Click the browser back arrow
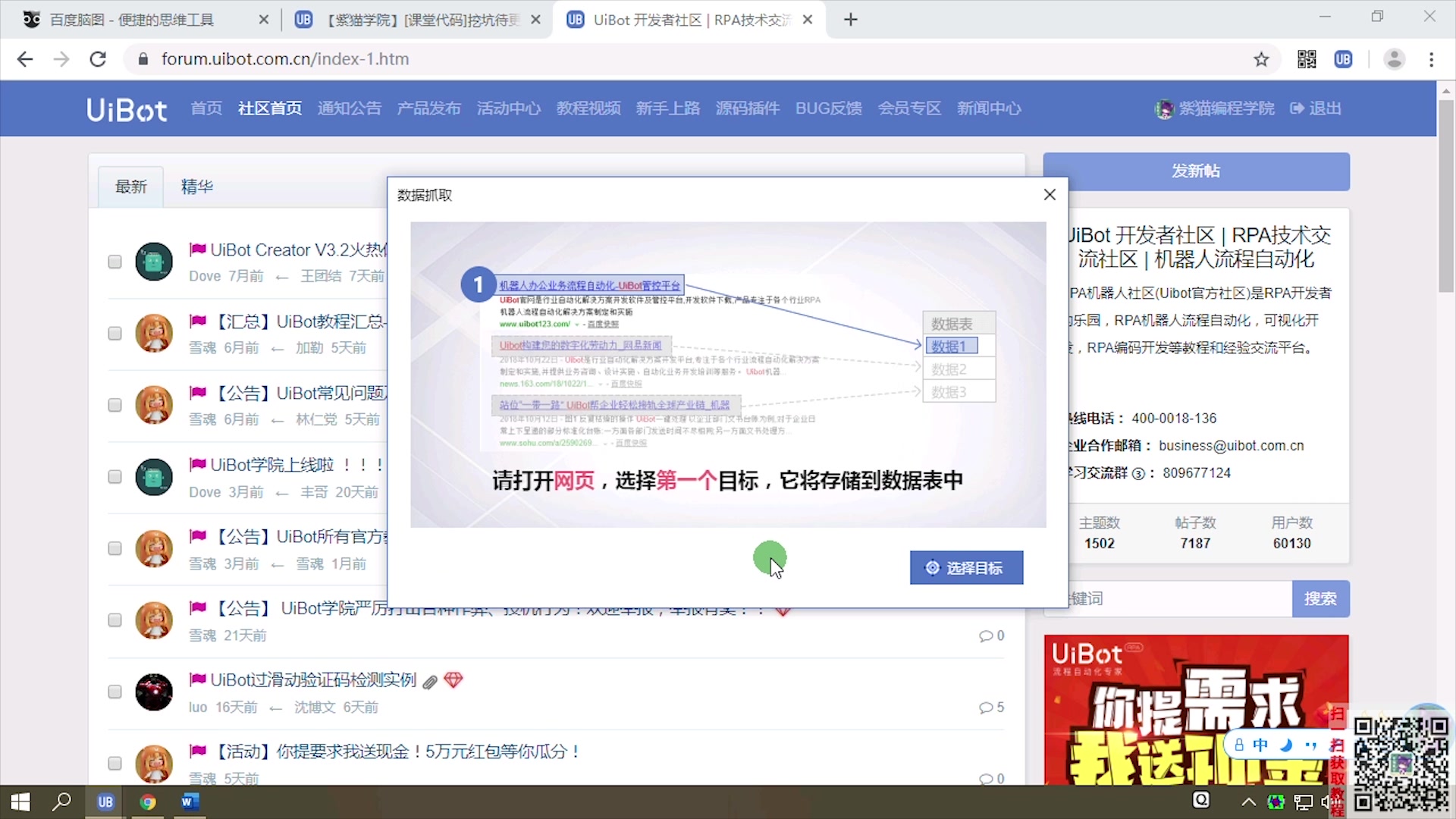 click(x=25, y=59)
